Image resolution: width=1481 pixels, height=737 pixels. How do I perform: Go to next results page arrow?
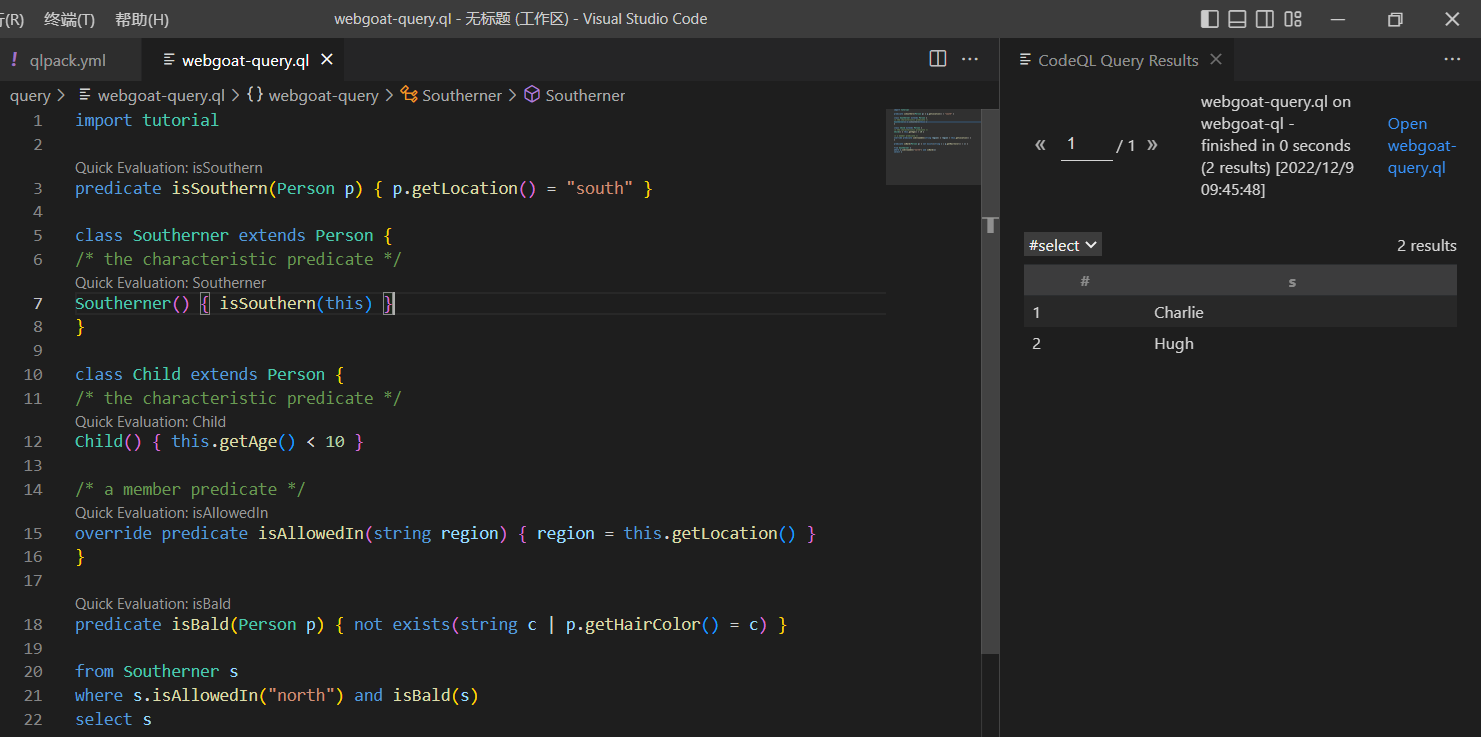click(x=1152, y=145)
